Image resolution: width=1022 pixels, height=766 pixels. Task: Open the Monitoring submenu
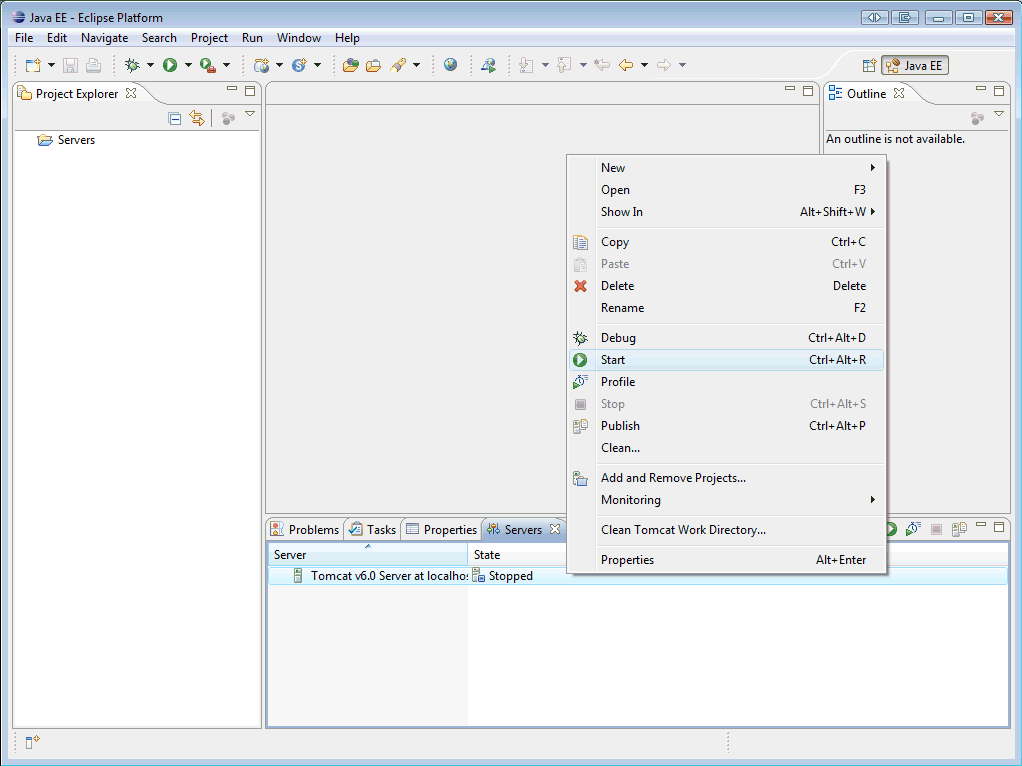coord(727,500)
